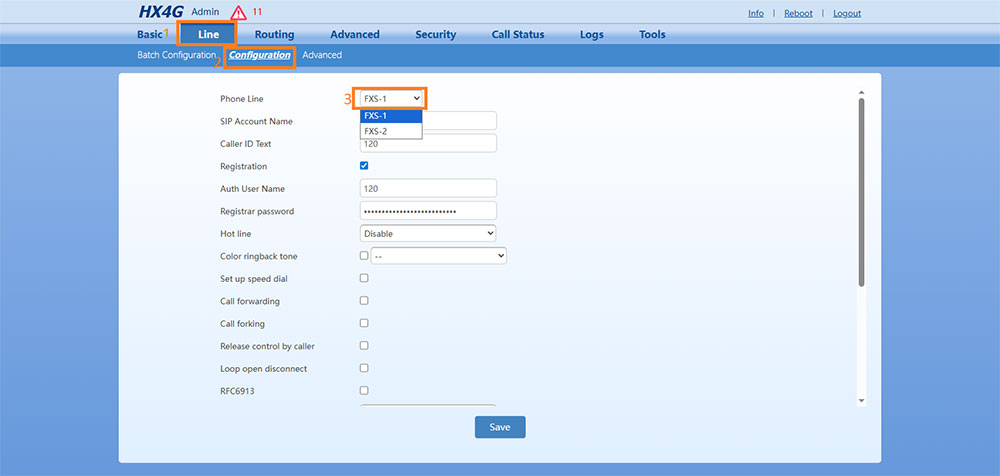Click the HX4G logo
Viewport: 1000px width, 476px height.
point(161,13)
